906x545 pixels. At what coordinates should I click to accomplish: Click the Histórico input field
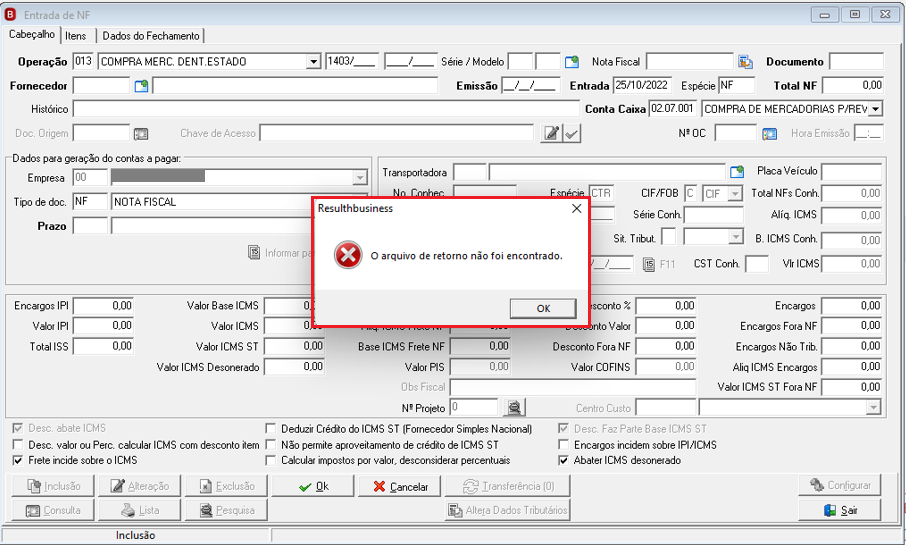point(326,109)
